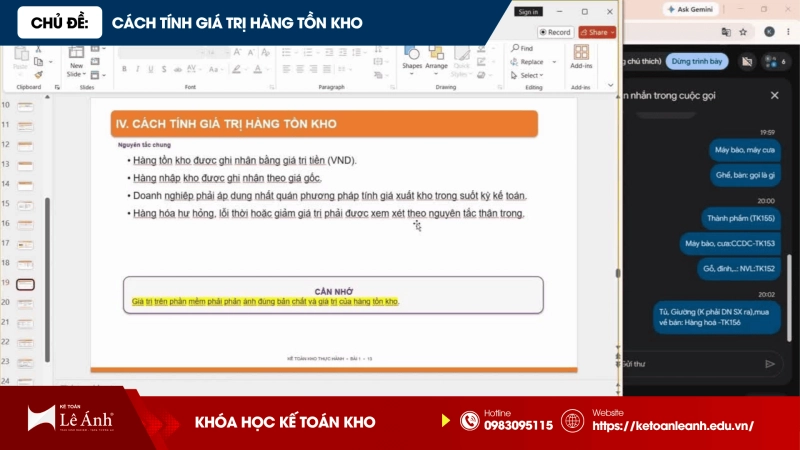Click the chat message 'Thành phẩm (TK155)'
Screen dimensions: 800x450
point(741,218)
